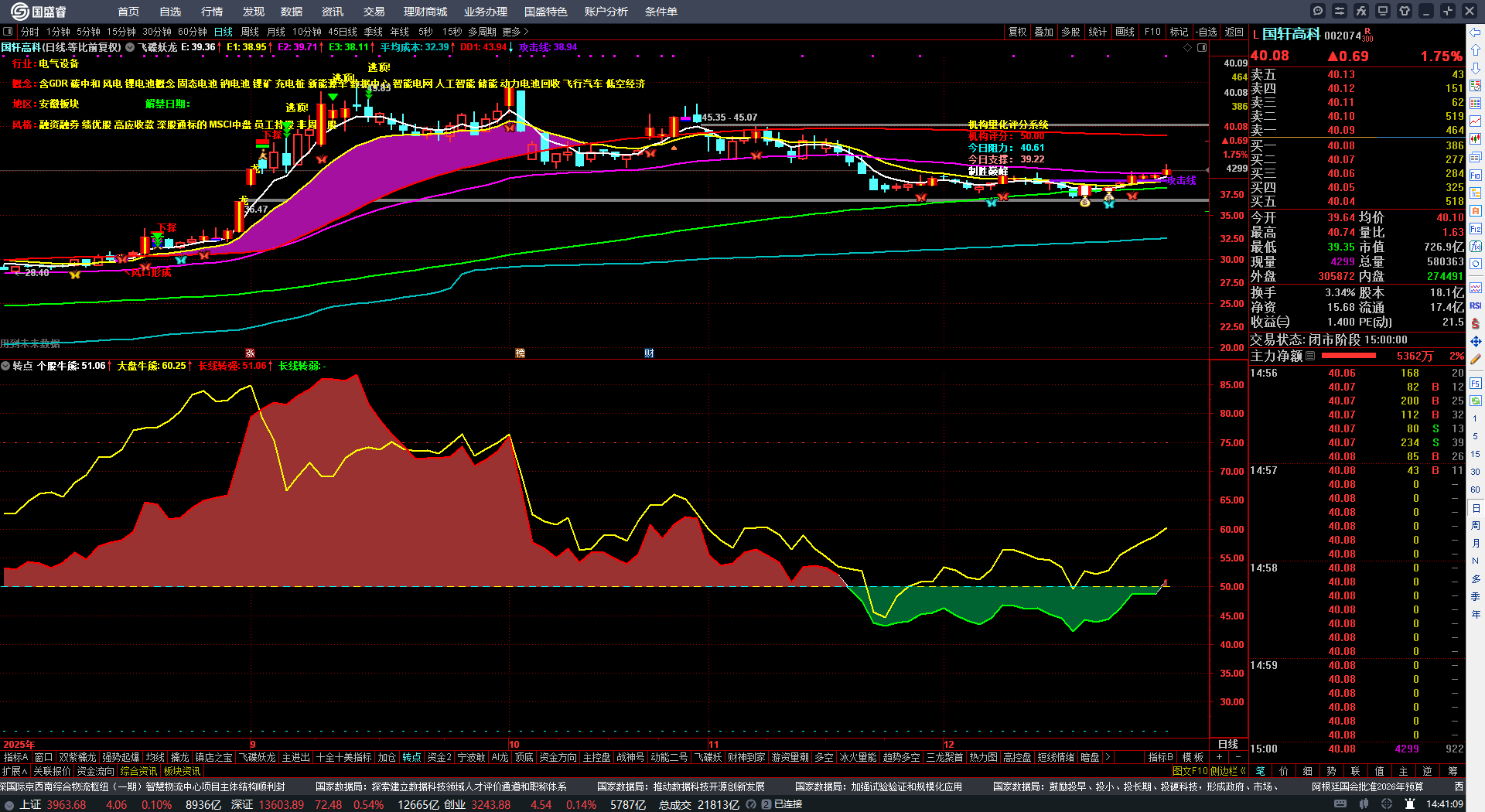
Task: Open the 多周期 multi-period selector
Action: tap(482, 32)
